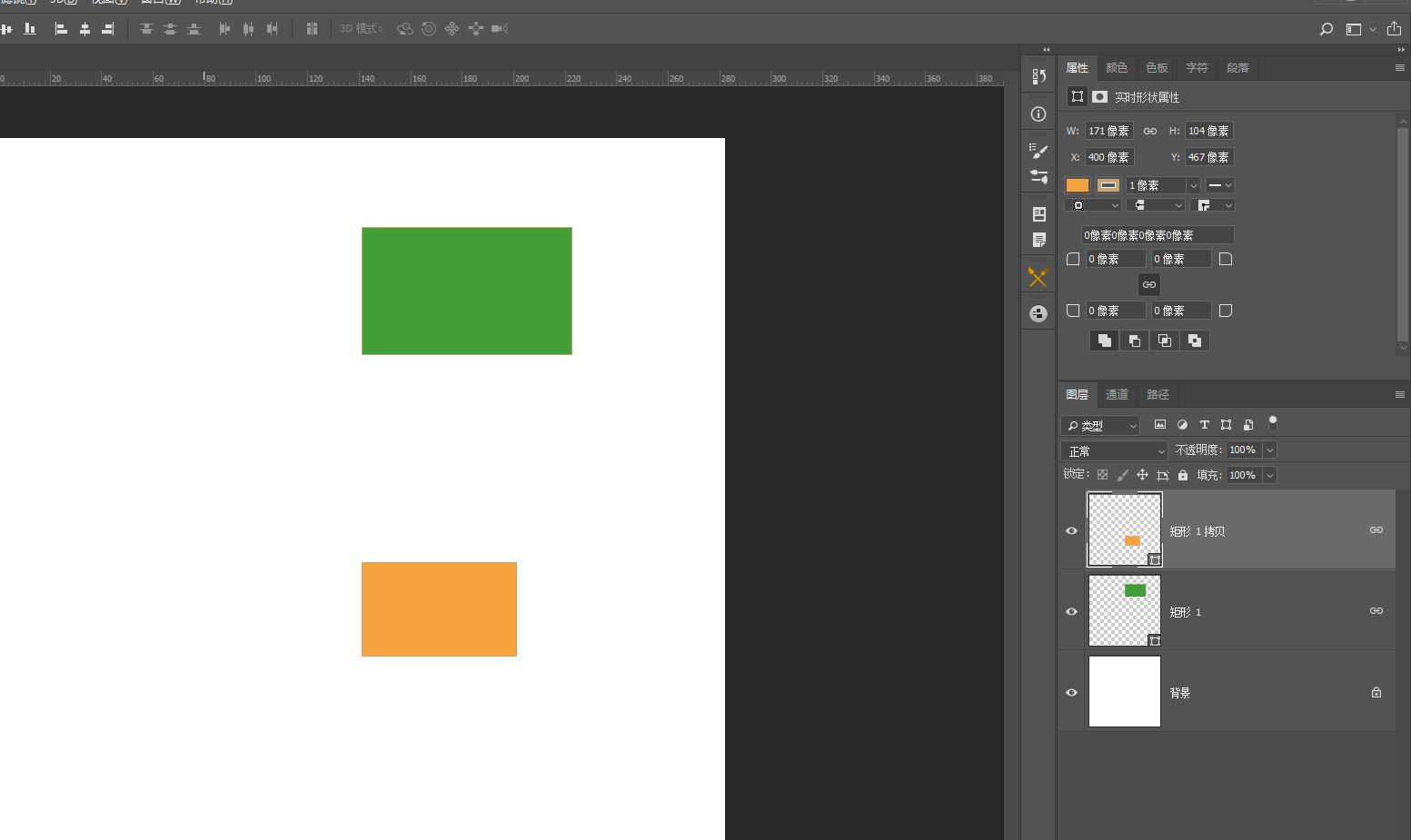Switch layer filtering on or off
Image resolution: width=1411 pixels, height=840 pixels.
coord(1273,423)
